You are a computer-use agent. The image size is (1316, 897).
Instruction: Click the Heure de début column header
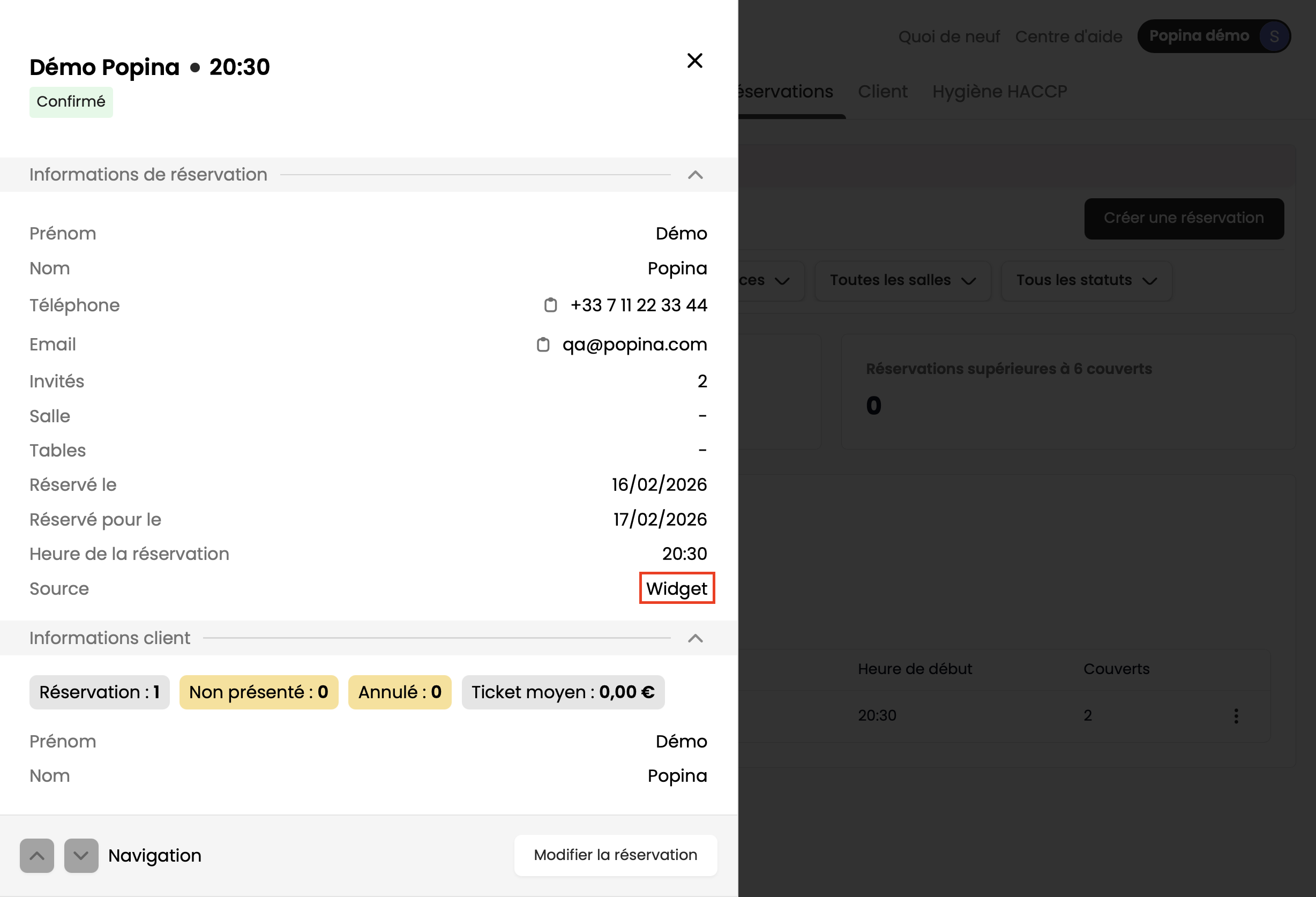[x=915, y=669]
